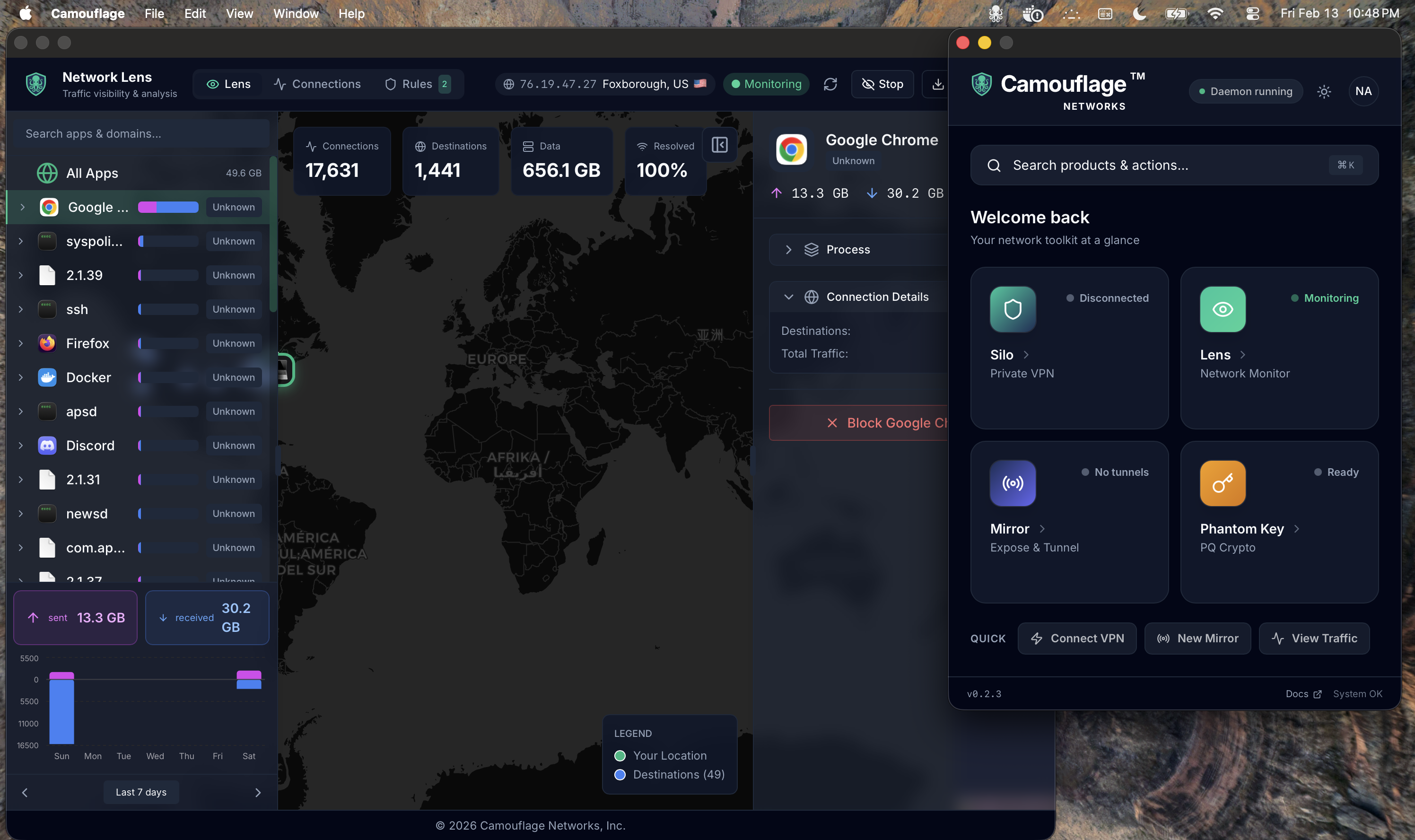Screen dimensions: 1415x840
Task: Click the Your Location green legend dot
Action: (620, 756)
